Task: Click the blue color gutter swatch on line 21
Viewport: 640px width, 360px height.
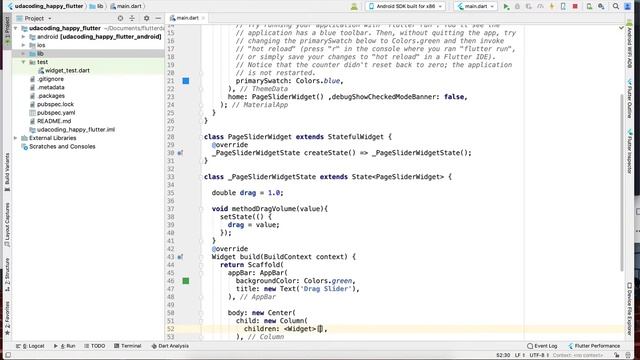Action: point(186,81)
